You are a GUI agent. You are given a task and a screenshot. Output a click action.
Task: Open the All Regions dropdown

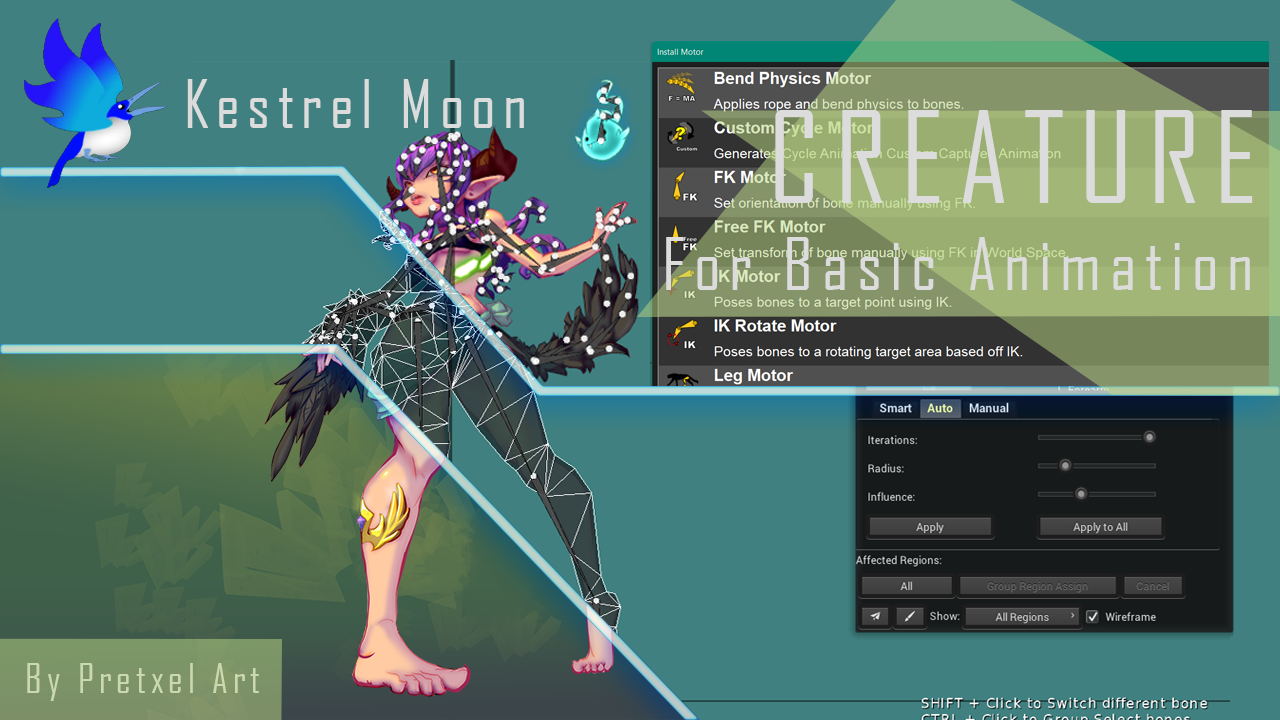(1022, 617)
